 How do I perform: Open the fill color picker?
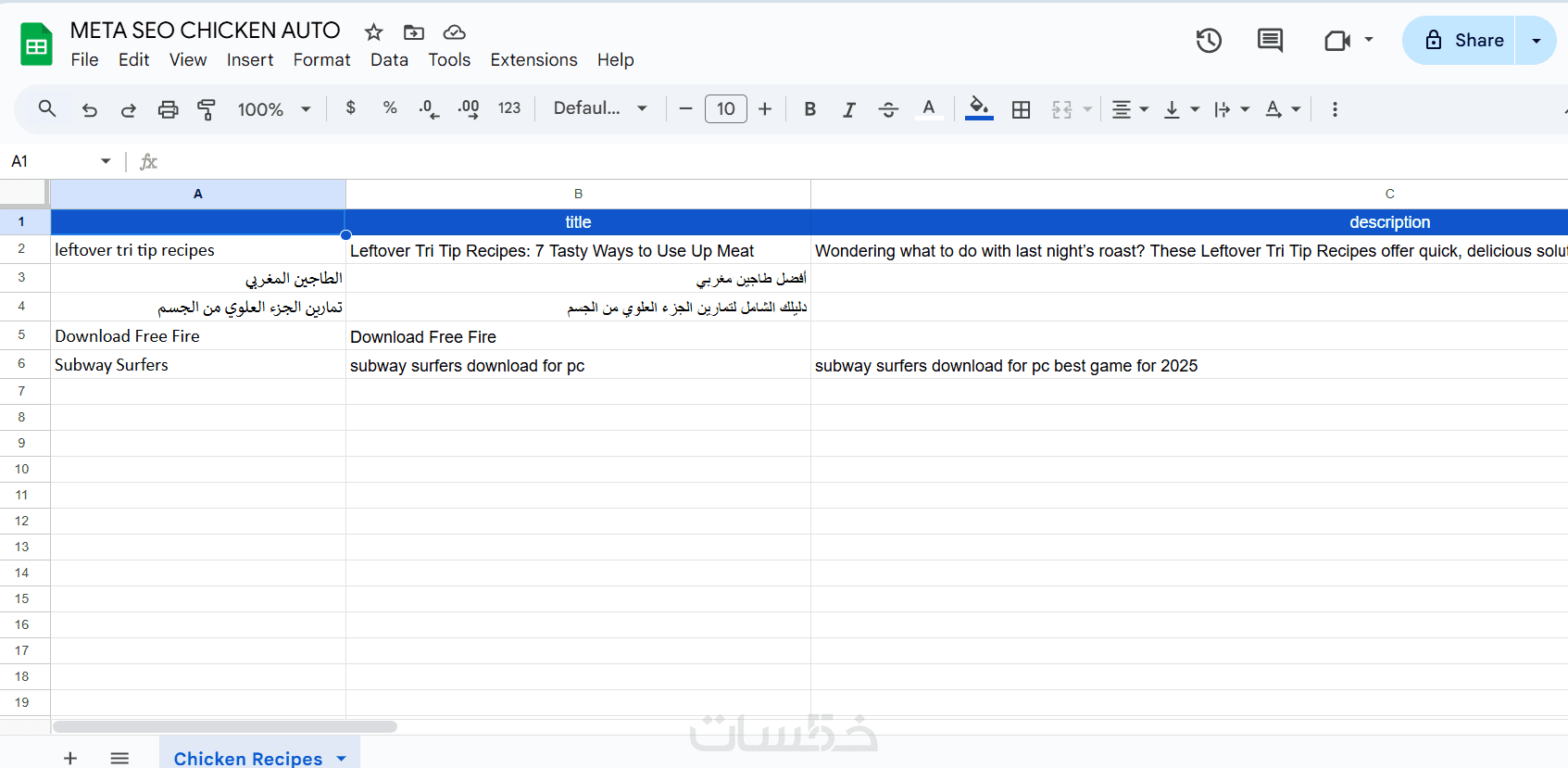click(x=979, y=109)
